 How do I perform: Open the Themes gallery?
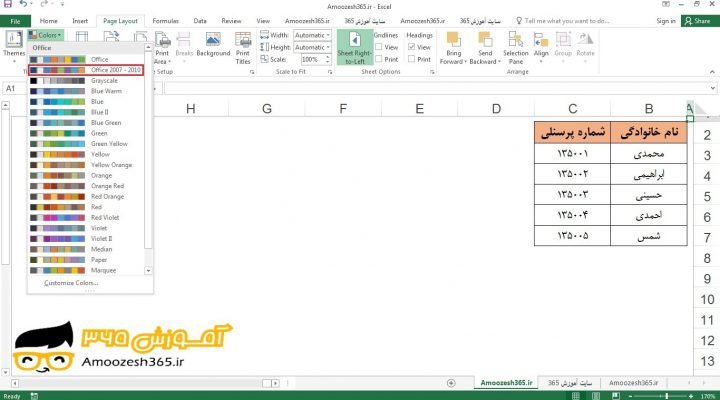[x=14, y=44]
